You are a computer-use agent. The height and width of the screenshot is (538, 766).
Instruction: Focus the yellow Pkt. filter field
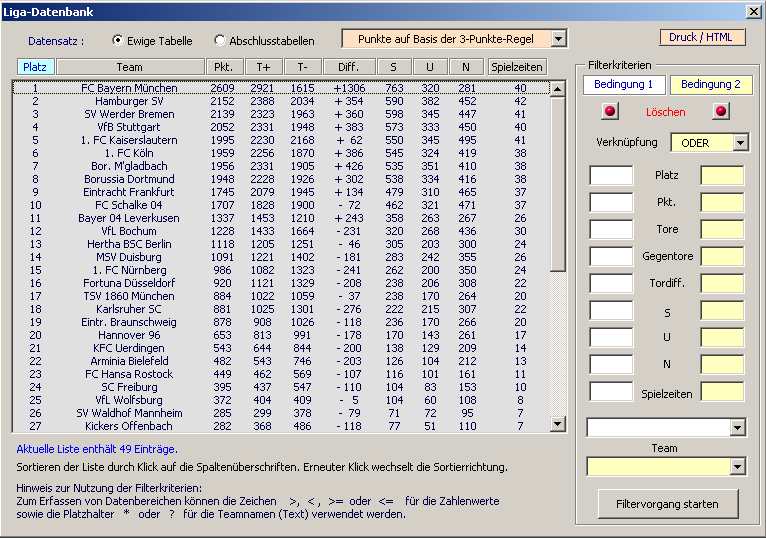tap(722, 202)
